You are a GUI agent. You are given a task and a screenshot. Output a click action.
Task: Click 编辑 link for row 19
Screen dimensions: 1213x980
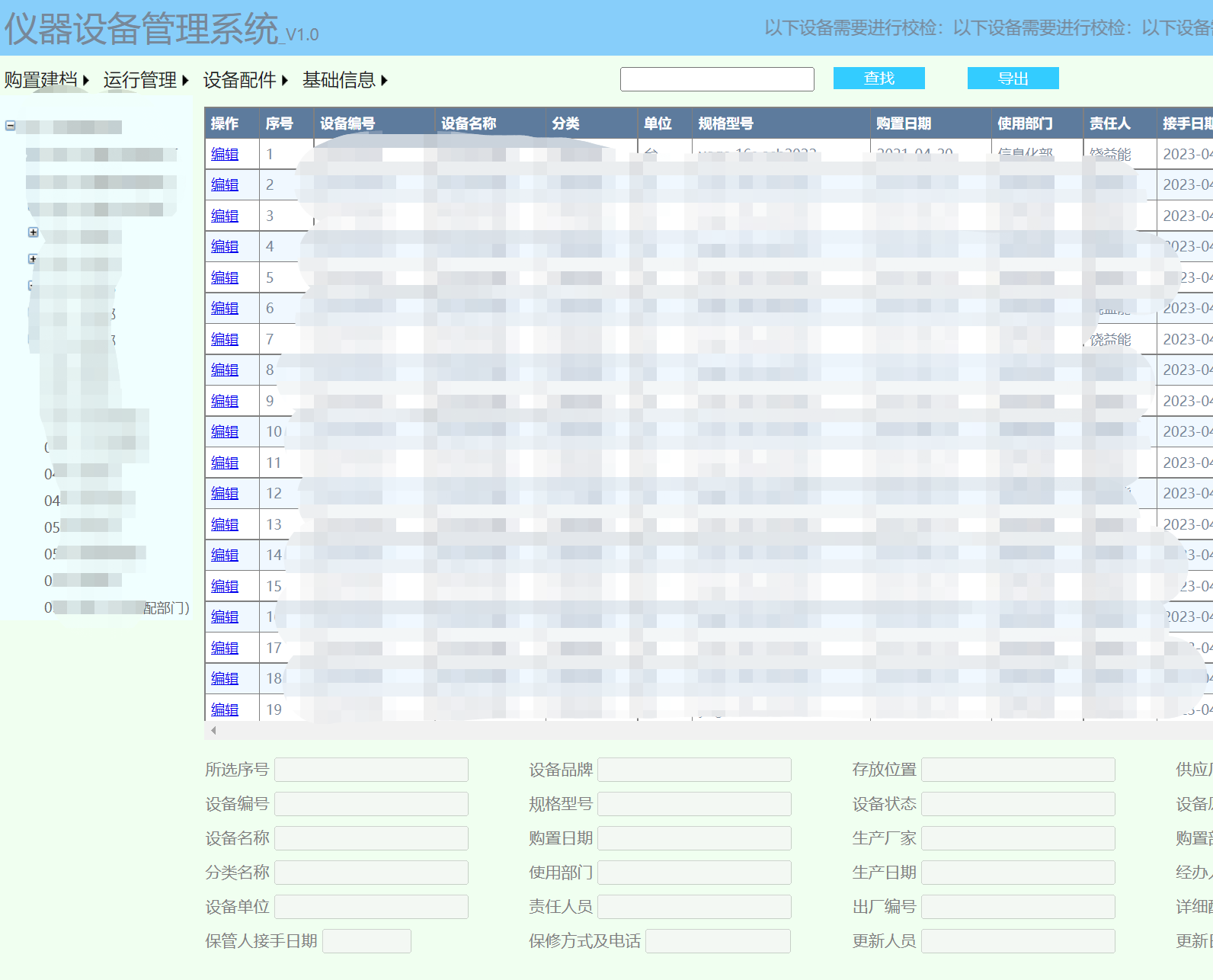tap(225, 709)
